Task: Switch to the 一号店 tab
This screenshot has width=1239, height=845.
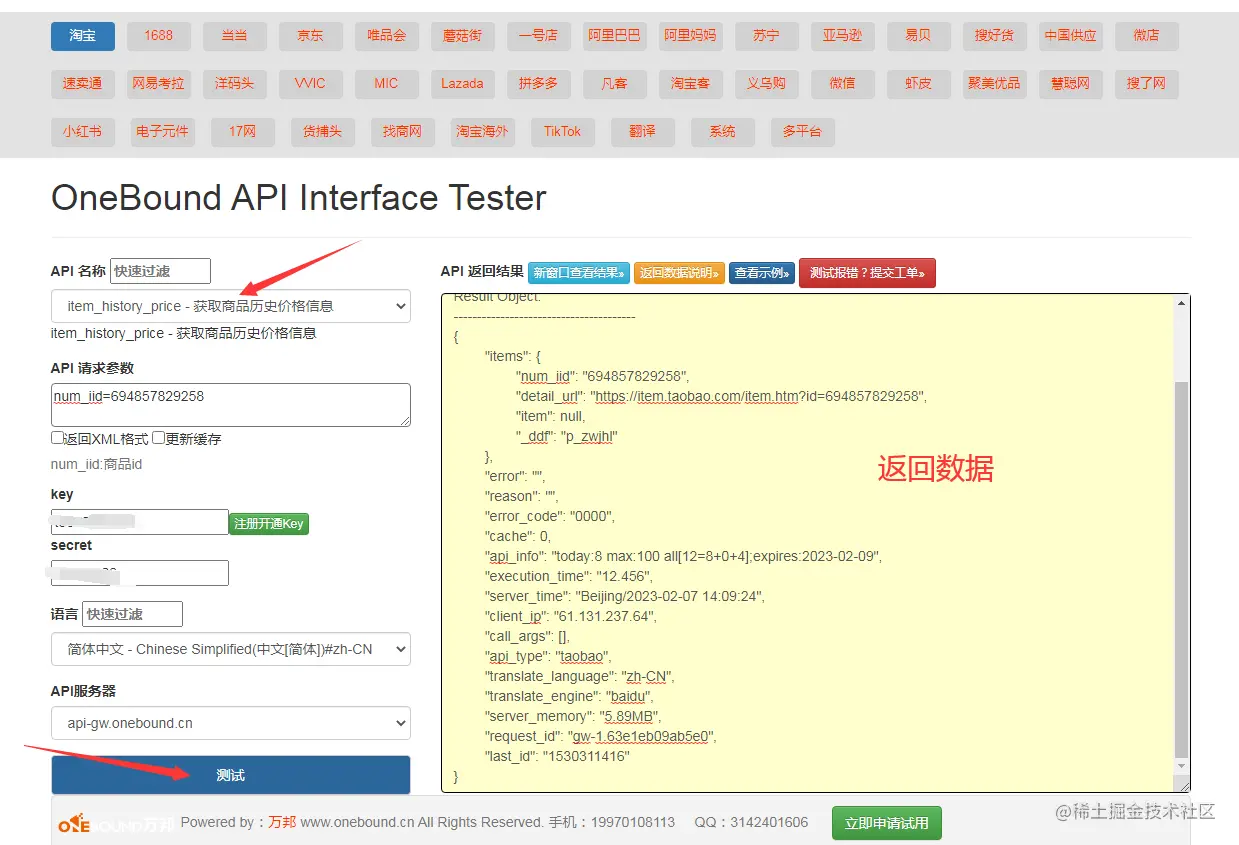Action: click(x=538, y=36)
